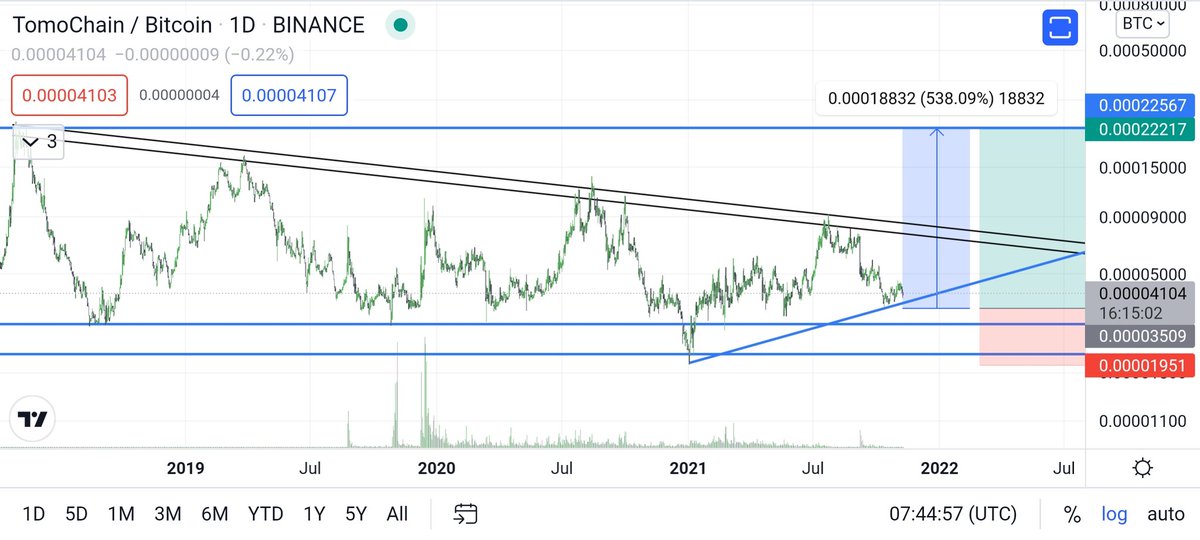The height and width of the screenshot is (540, 1200).
Task: Click the blue buy price 0.00004107
Action: (289, 97)
